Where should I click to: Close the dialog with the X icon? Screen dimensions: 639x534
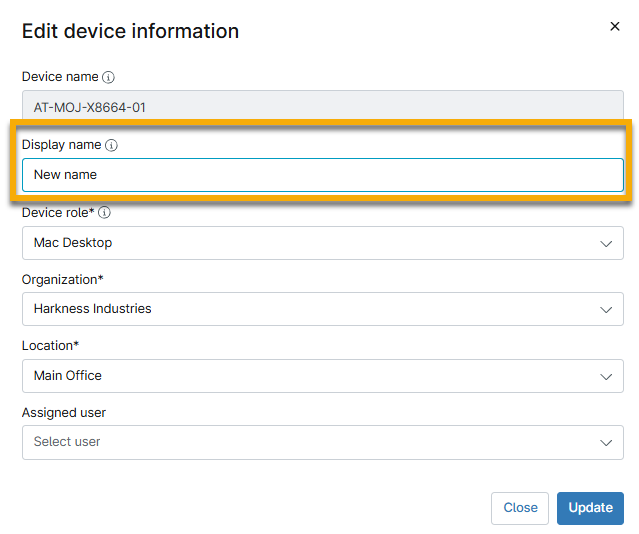tap(615, 27)
